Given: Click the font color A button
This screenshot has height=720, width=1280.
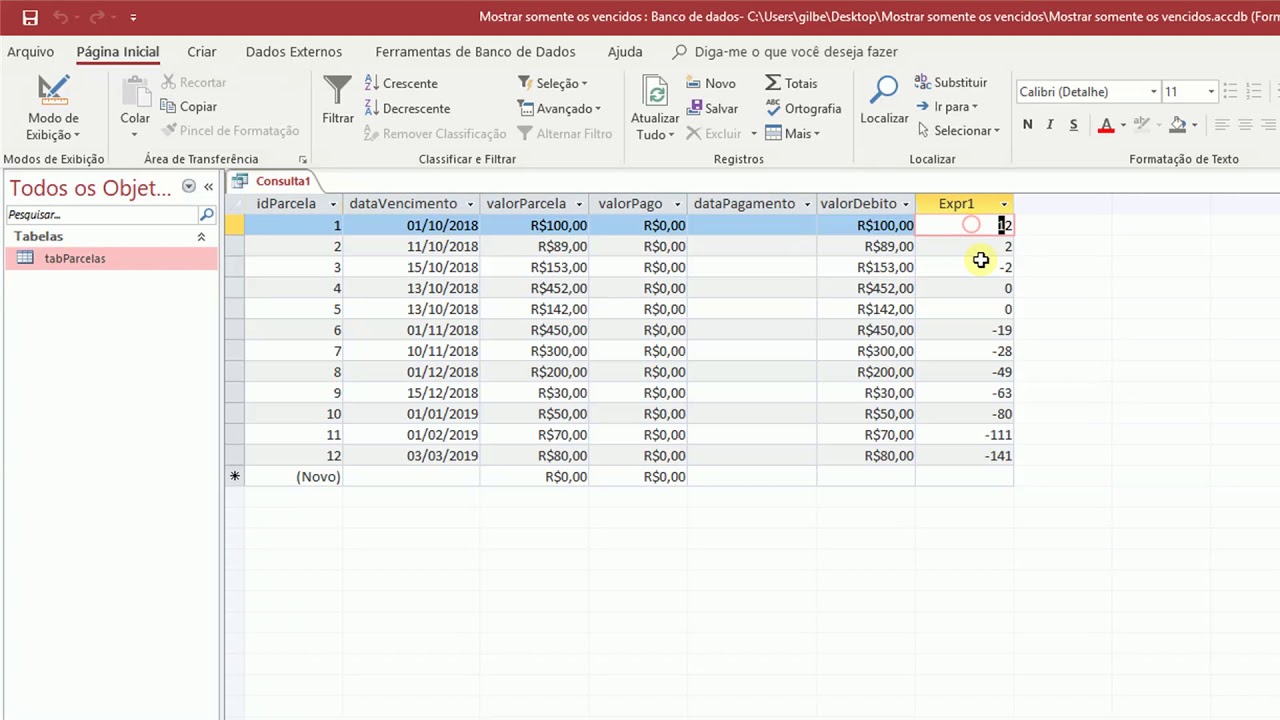Looking at the screenshot, I should coord(1106,125).
